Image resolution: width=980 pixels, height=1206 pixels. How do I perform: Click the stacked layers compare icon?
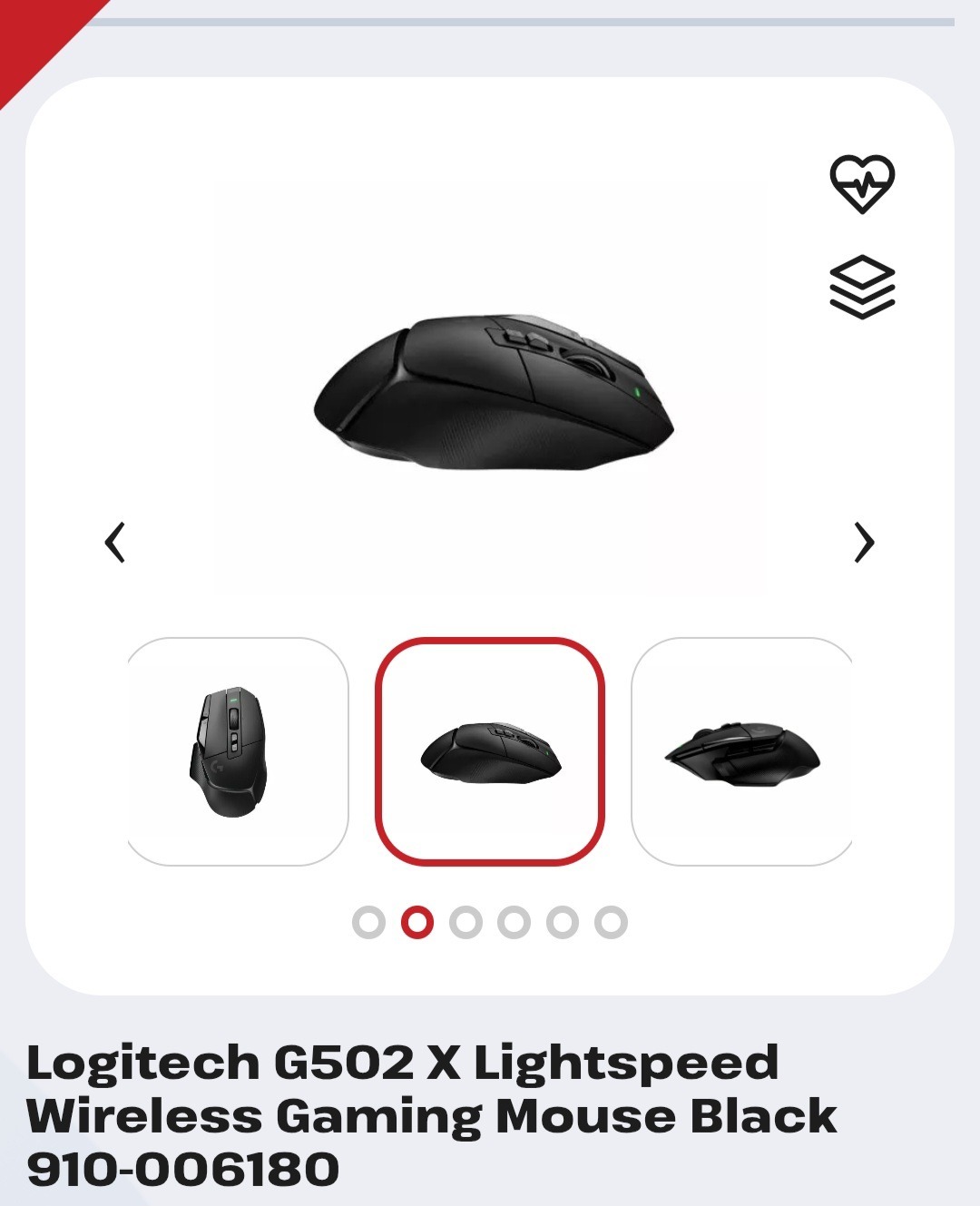tap(862, 287)
